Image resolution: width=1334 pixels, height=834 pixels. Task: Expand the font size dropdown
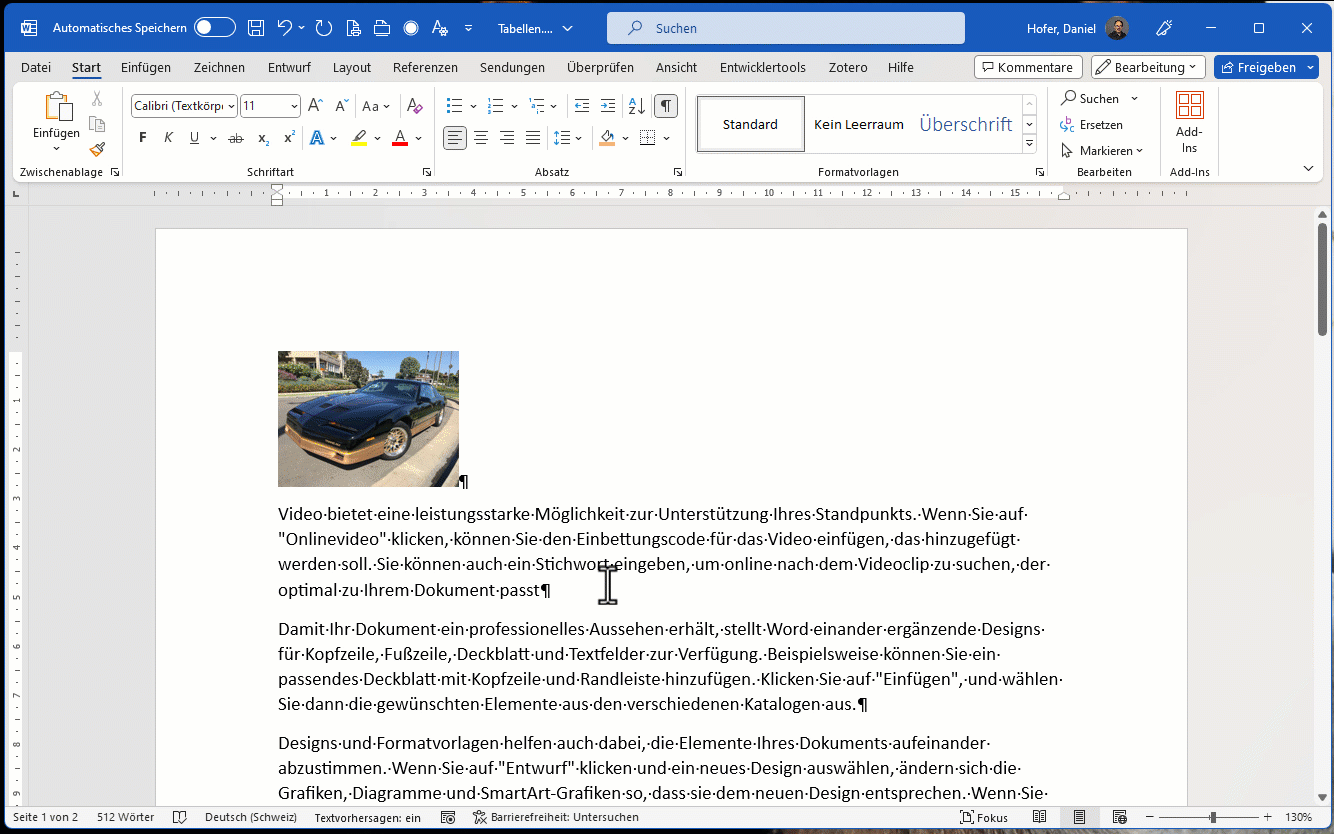click(294, 106)
